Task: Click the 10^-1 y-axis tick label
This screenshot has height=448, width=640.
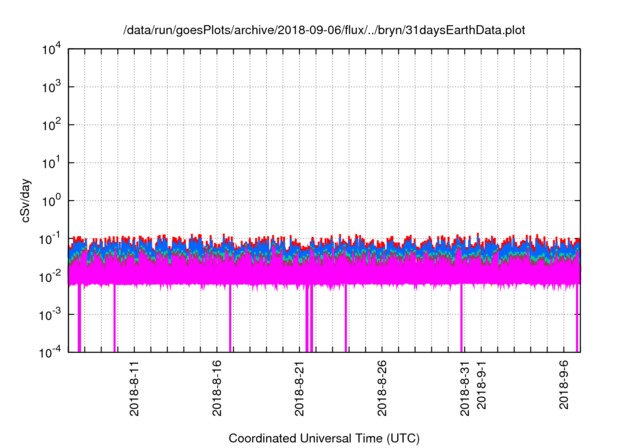Action: 51,239
